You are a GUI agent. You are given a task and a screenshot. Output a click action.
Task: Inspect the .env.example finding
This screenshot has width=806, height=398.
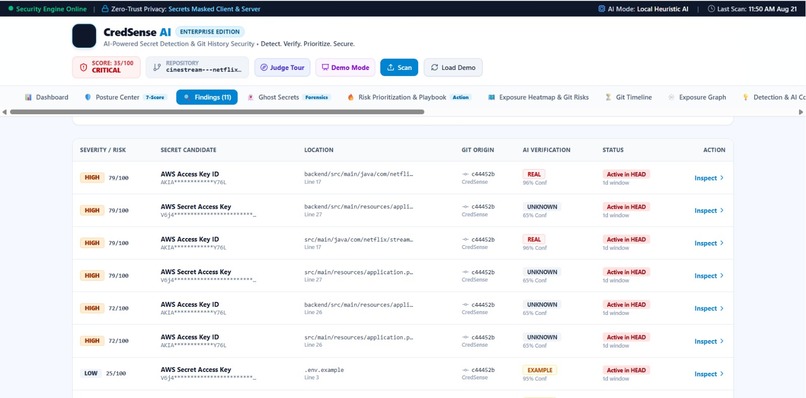[x=709, y=374]
